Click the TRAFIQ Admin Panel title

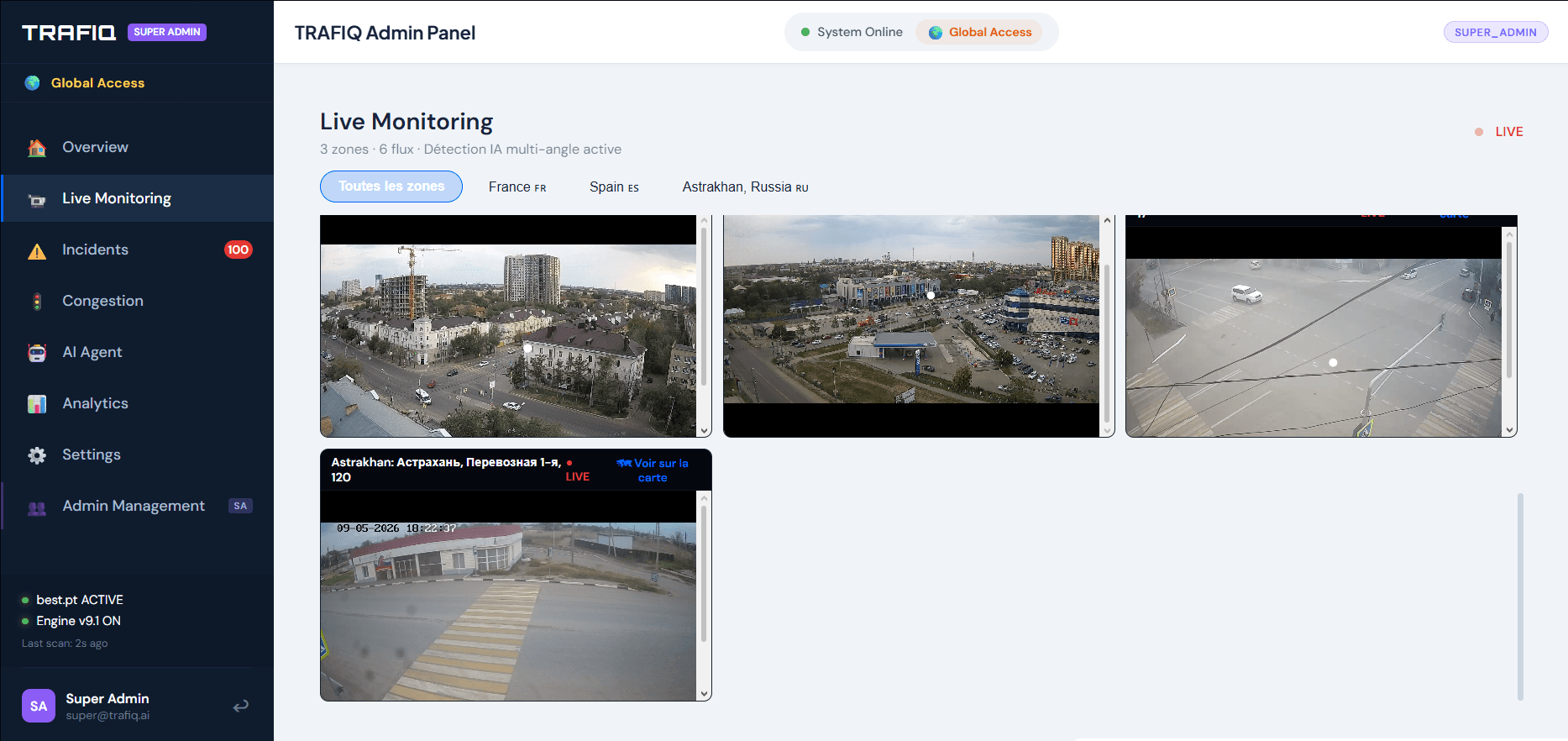click(x=385, y=33)
